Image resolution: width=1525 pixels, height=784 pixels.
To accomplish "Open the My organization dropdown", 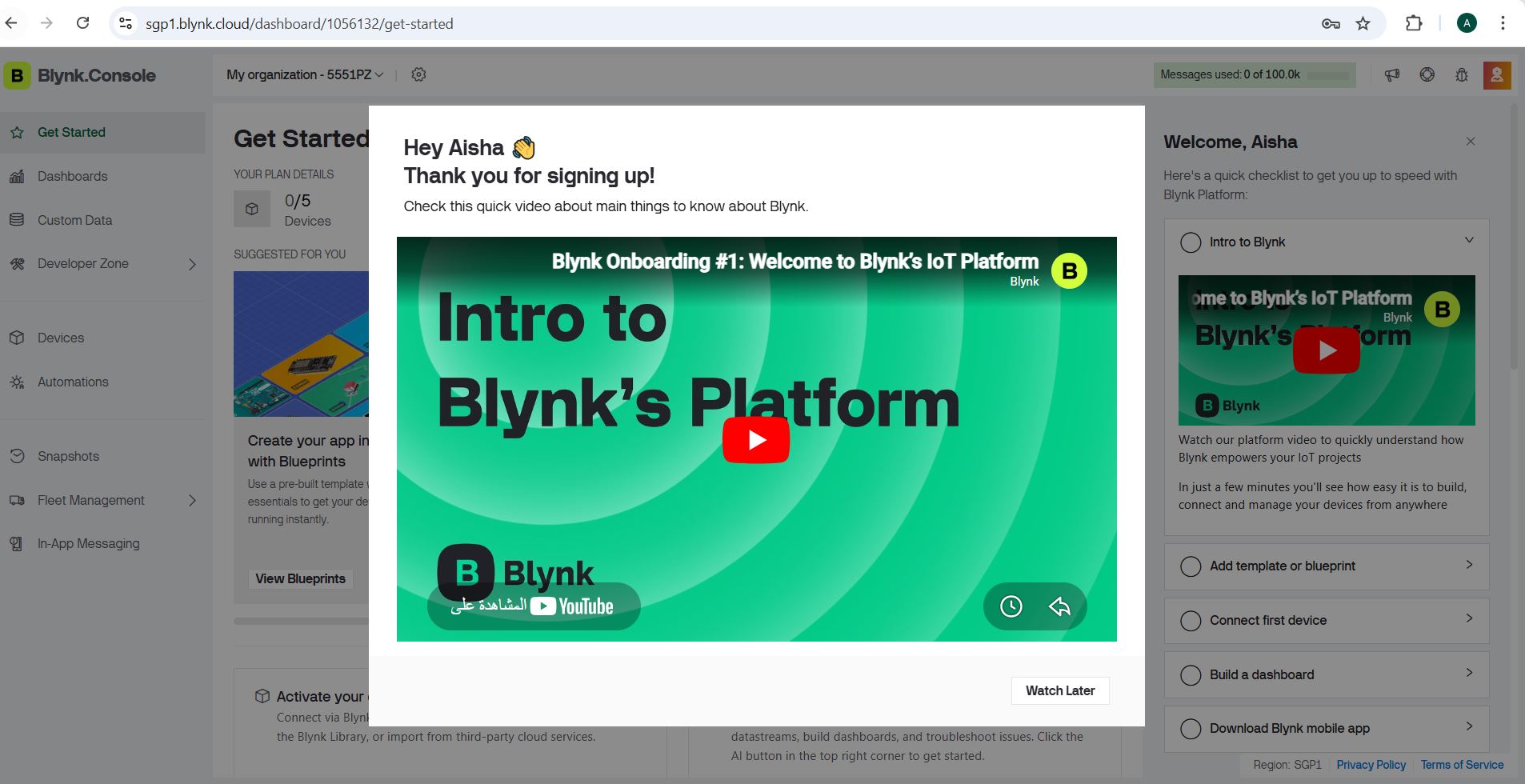I will 305,74.
